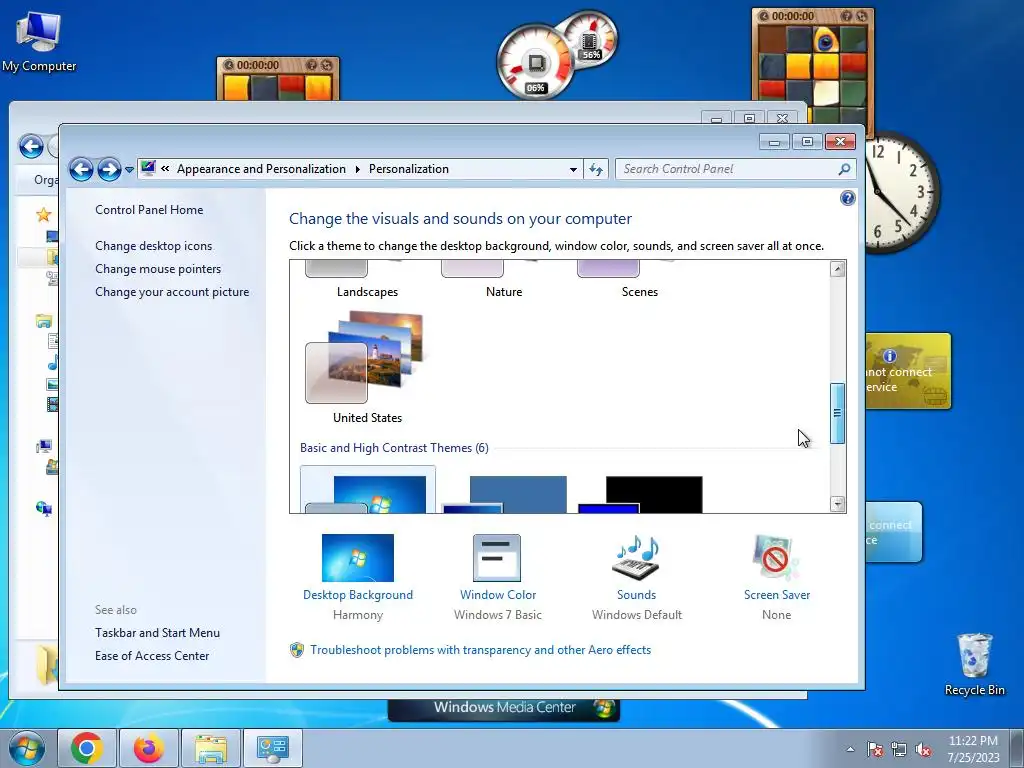Click muted volume tray icon
The height and width of the screenshot is (768, 1024).
923,749
